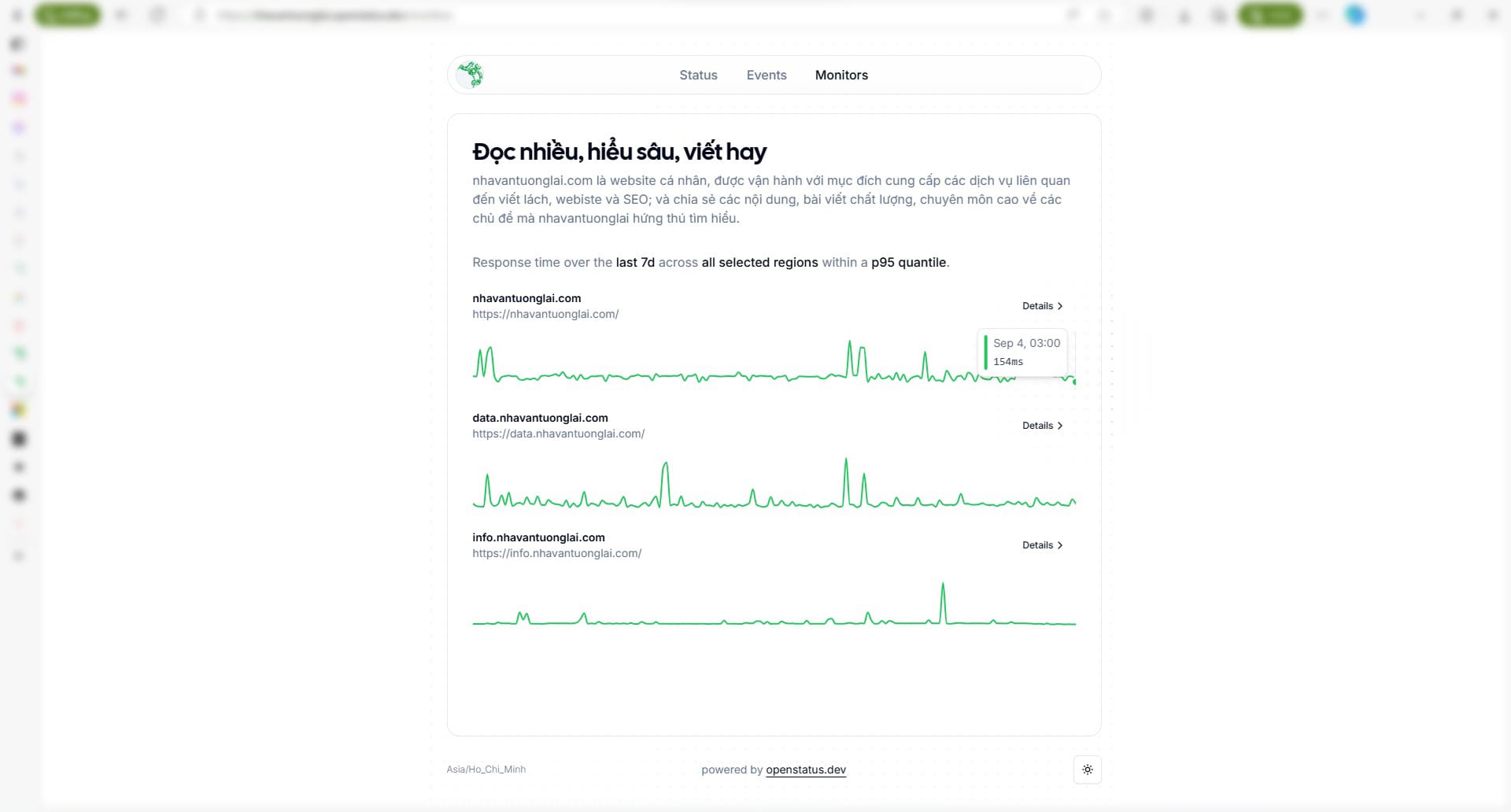Screen dimensions: 1511x812
Task: Click the 'Sep 4, 03:00' chart tooltip
Action: click(1022, 352)
